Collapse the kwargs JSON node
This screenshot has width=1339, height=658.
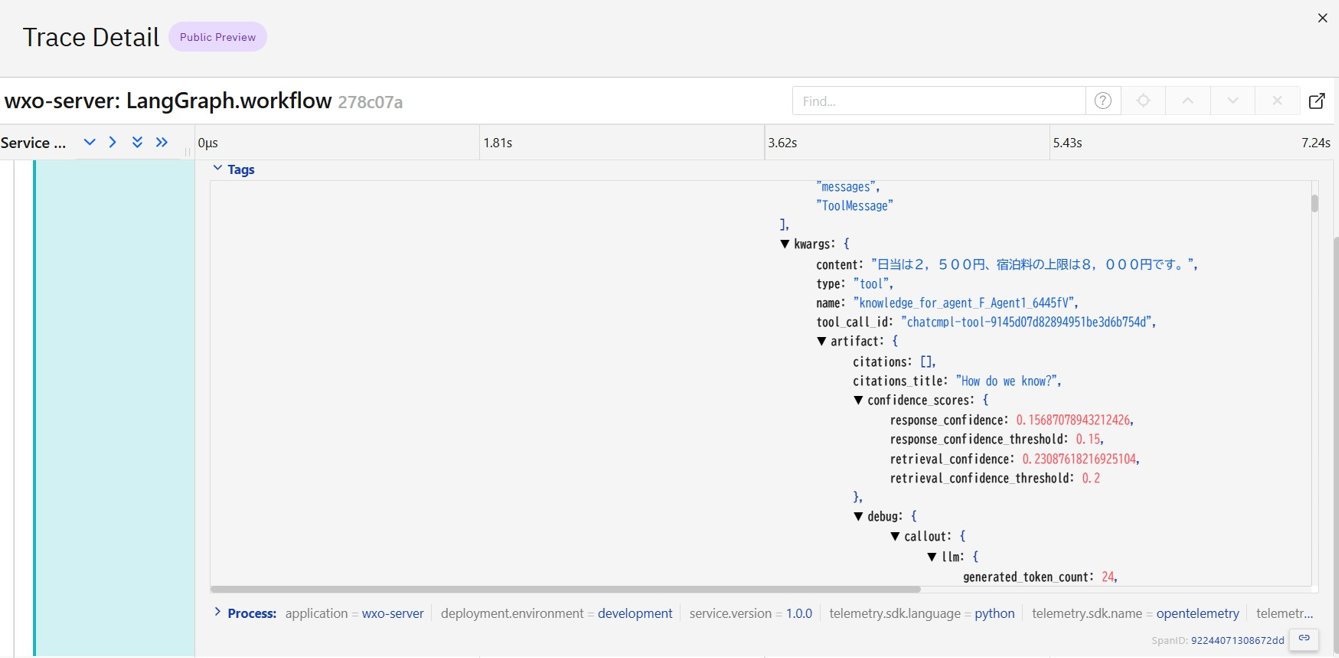(785, 244)
